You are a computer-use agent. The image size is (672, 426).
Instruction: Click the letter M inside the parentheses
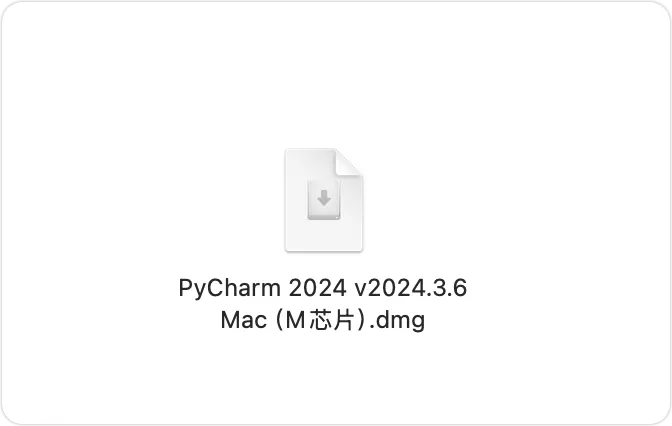click(295, 320)
